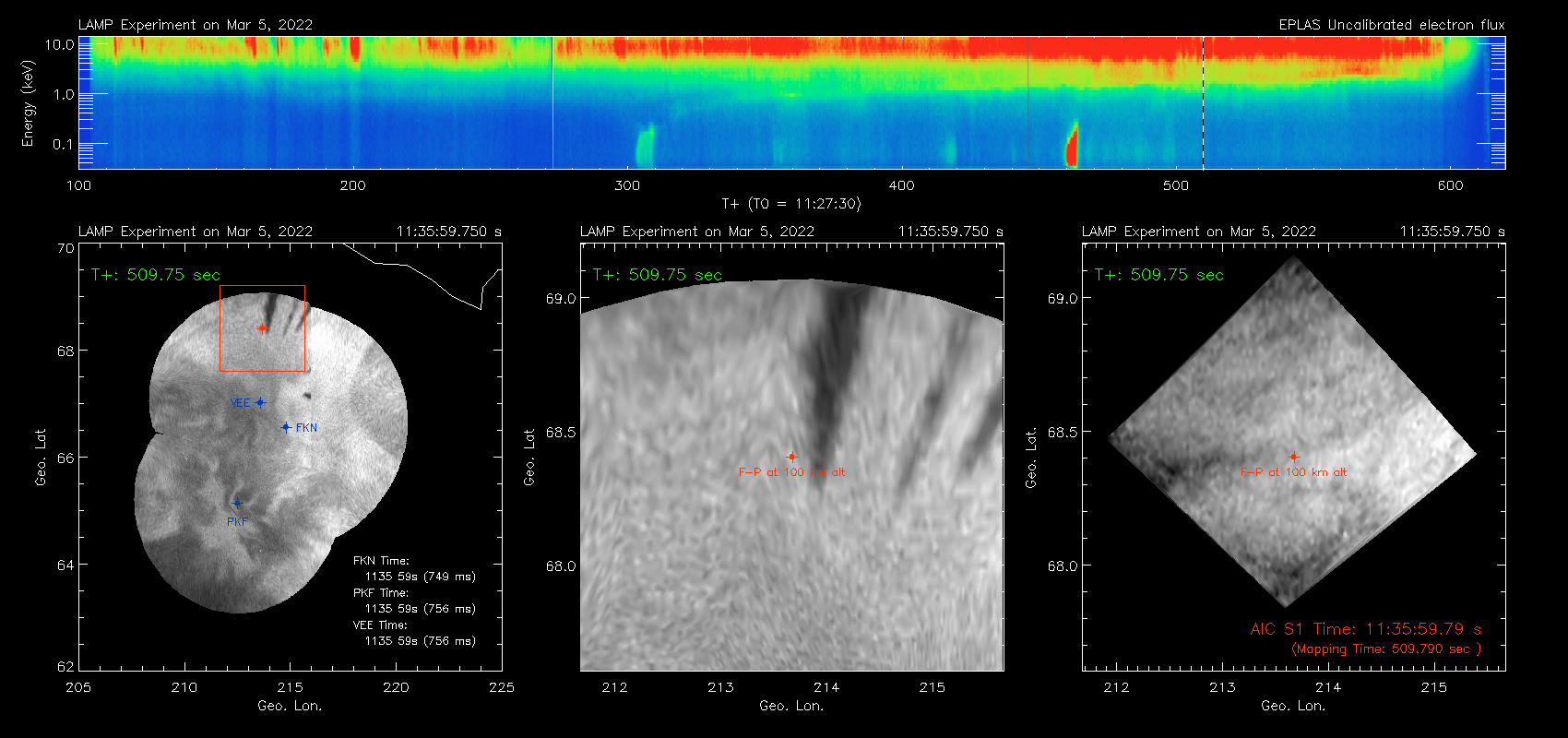Click the blue FKN station marker

[x=286, y=427]
